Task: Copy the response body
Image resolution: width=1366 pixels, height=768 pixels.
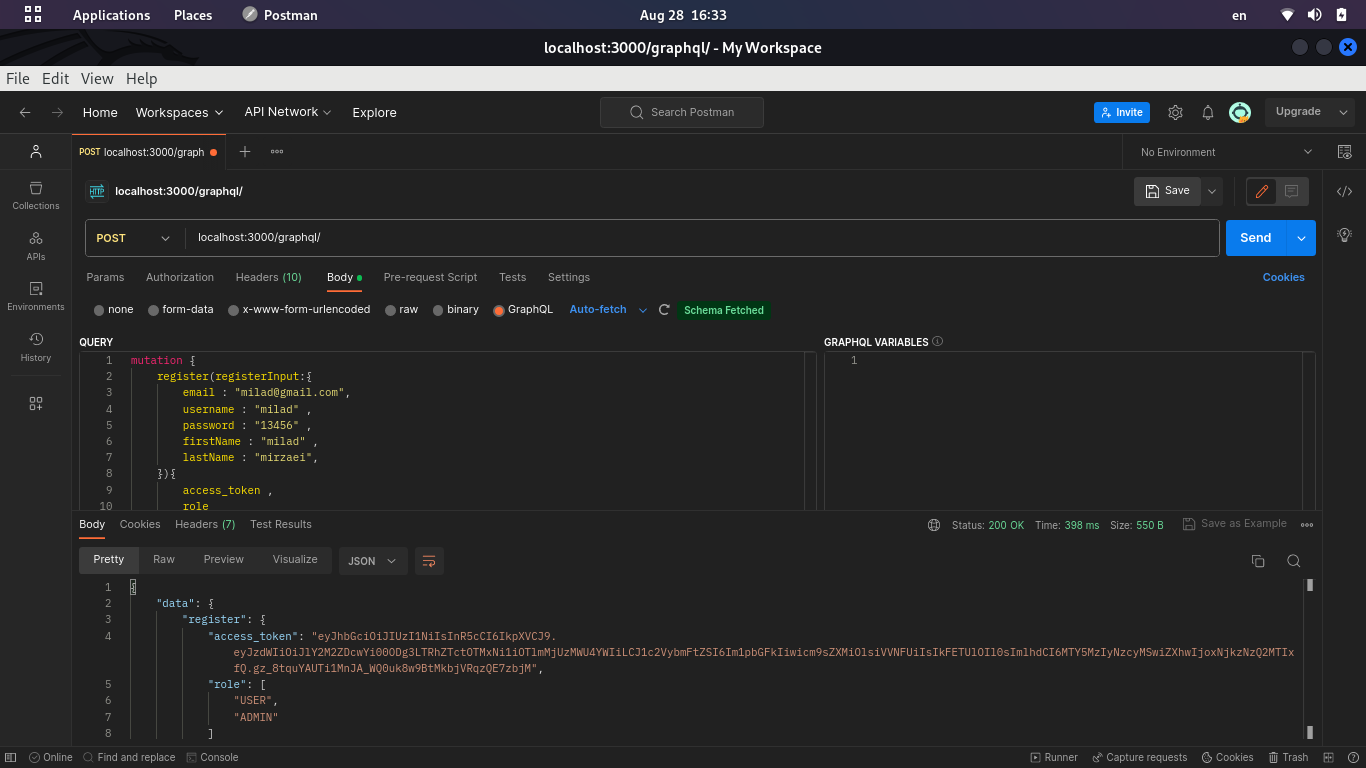Action: (x=1258, y=561)
